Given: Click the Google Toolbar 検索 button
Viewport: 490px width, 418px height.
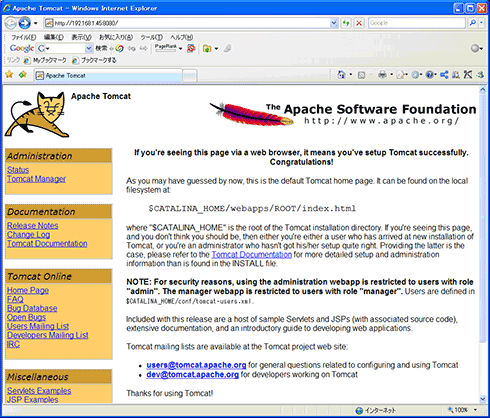Looking at the screenshot, I should tap(101, 49).
